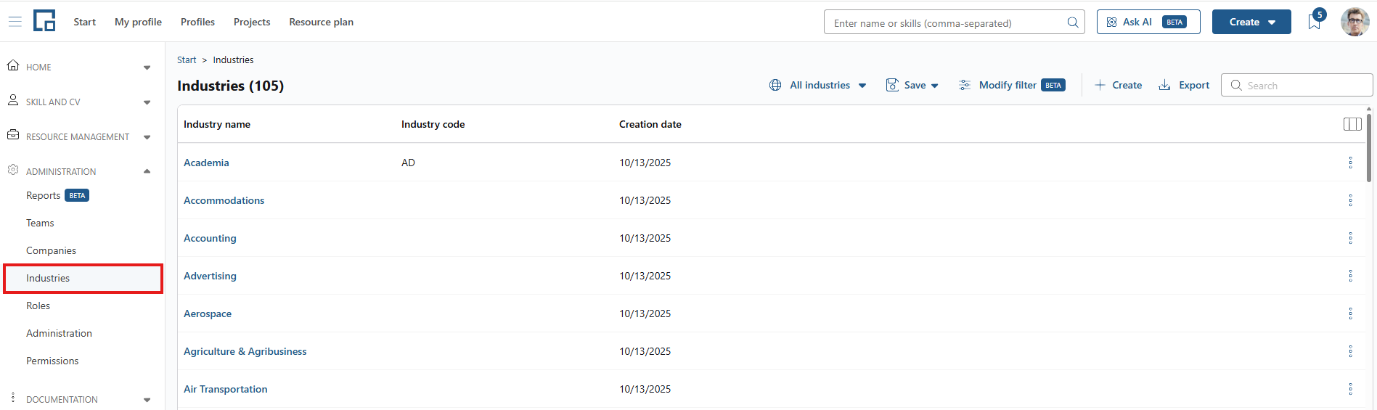Click the search magnifier in the skills field
1377x410 pixels.
coord(1073,22)
